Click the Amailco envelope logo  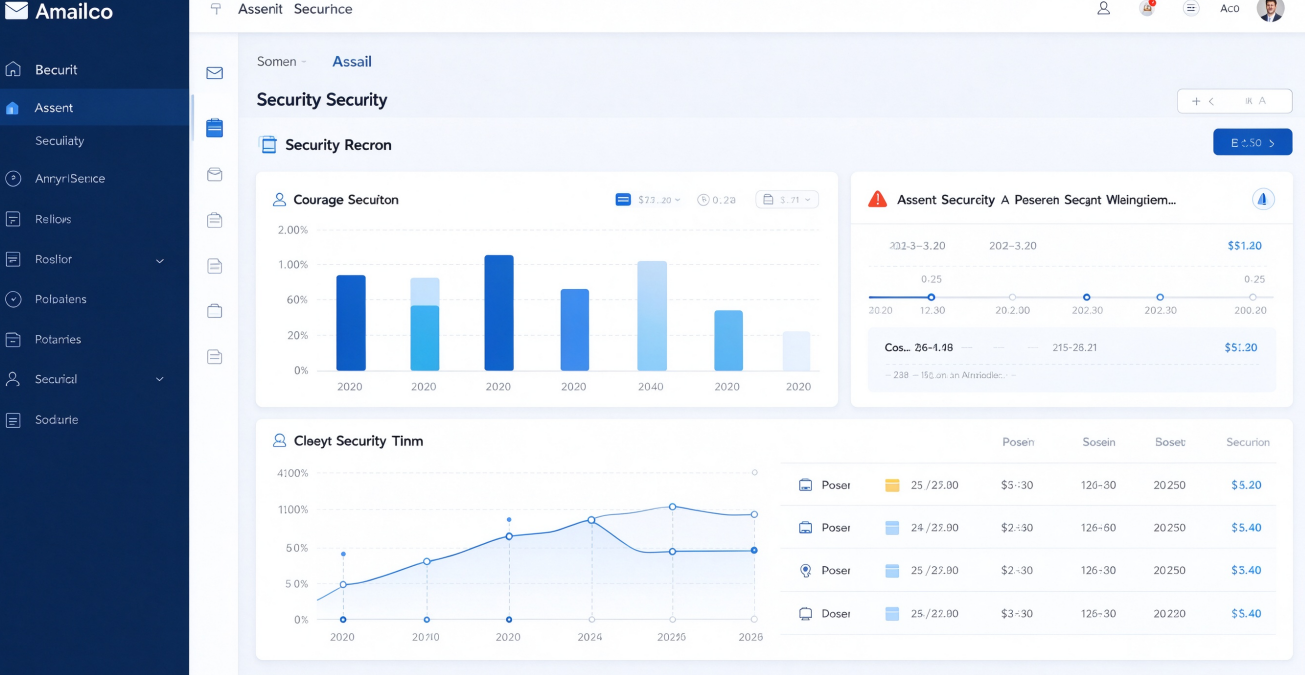coord(16,11)
